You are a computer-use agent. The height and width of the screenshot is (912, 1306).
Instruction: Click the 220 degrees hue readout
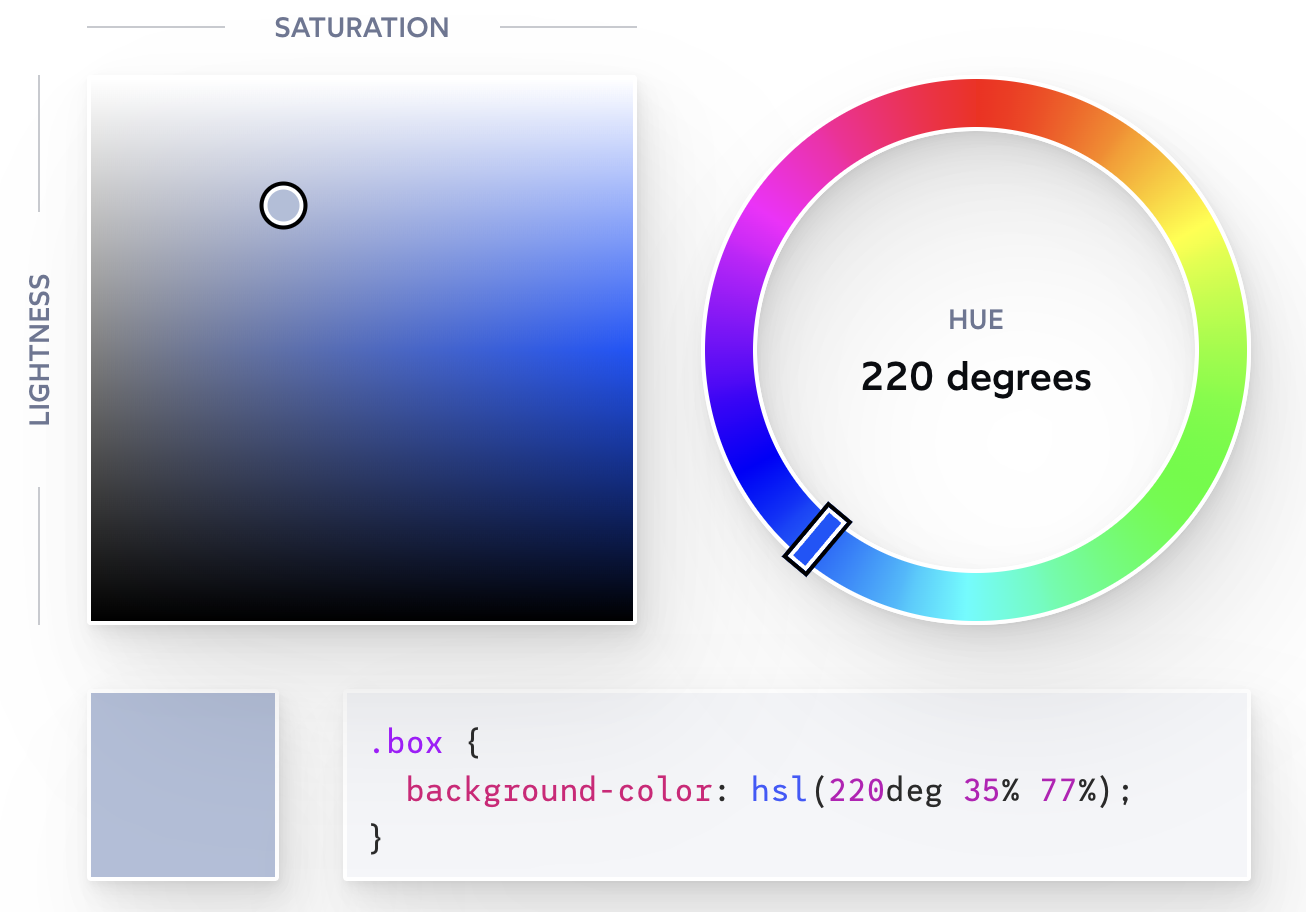click(x=976, y=378)
